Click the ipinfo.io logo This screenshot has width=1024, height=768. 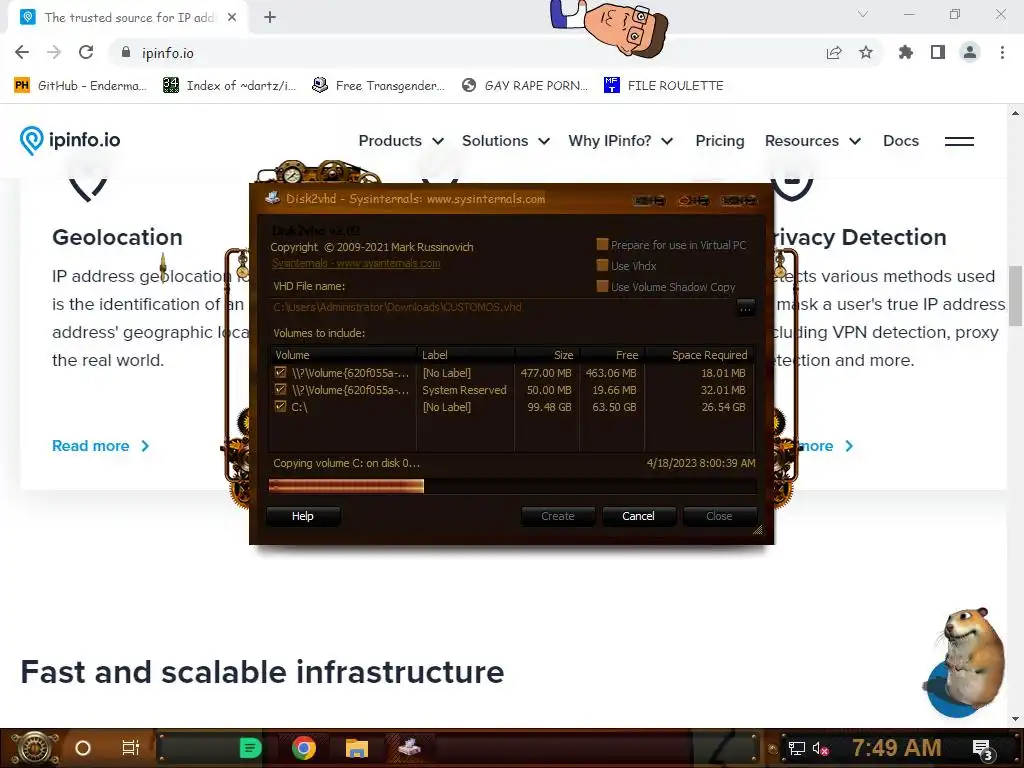pyautogui.click(x=70, y=140)
